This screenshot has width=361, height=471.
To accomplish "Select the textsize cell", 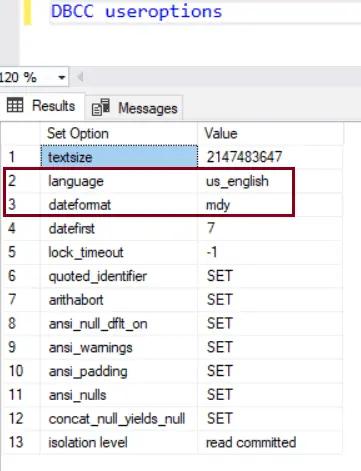I will (119, 157).
